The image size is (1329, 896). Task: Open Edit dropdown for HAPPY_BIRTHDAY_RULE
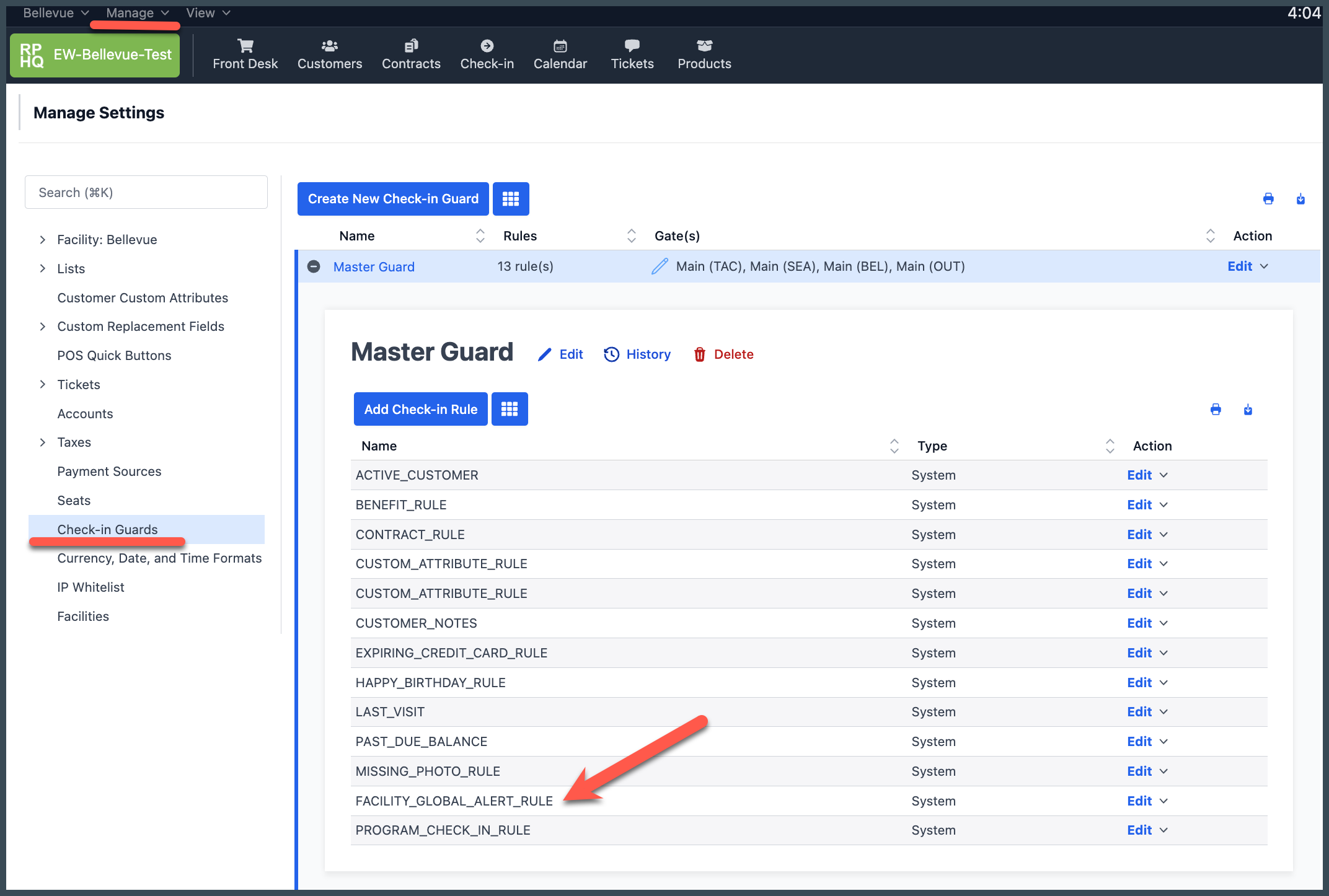pyautogui.click(x=1147, y=683)
